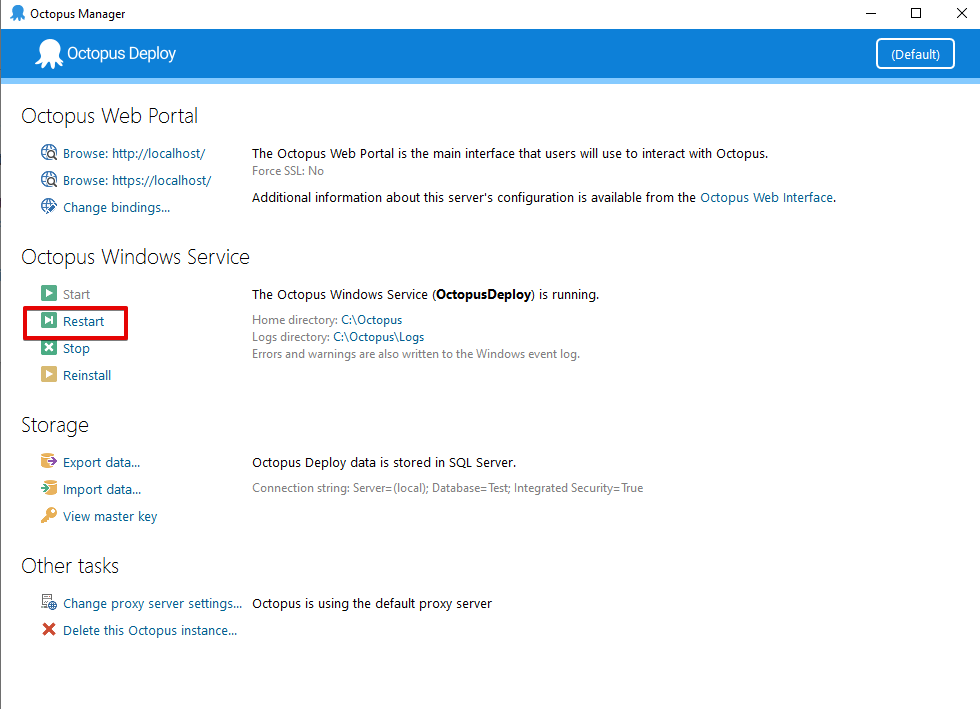Viewport: 980px width, 709px height.
Task: Click the red X delete instance icon
Action: click(49, 630)
